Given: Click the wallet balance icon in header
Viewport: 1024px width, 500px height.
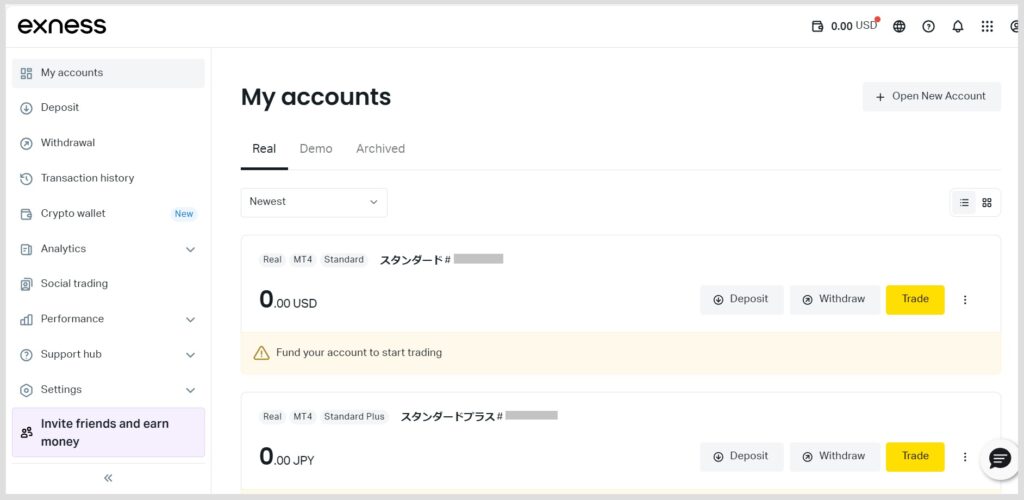Looking at the screenshot, I should [818, 27].
